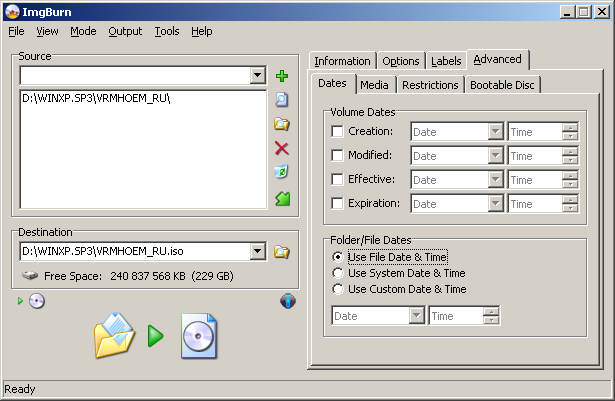Image resolution: width=615 pixels, height=401 pixels.
Task: Switch to the Media sub-tab
Action: (374, 85)
